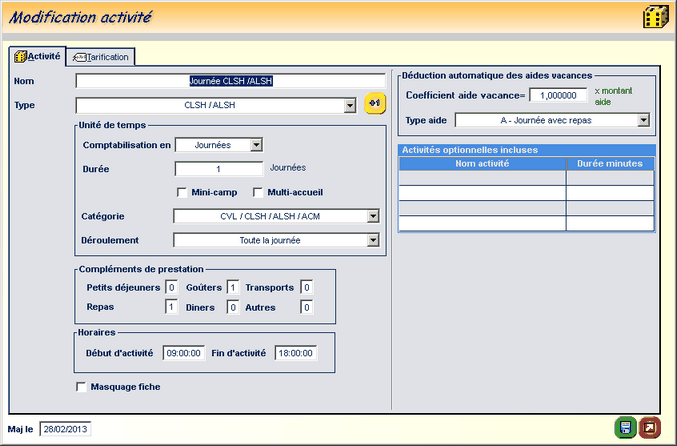This screenshot has height=446, width=677.
Task: Open the Type aide dropdown
Action: [643, 120]
